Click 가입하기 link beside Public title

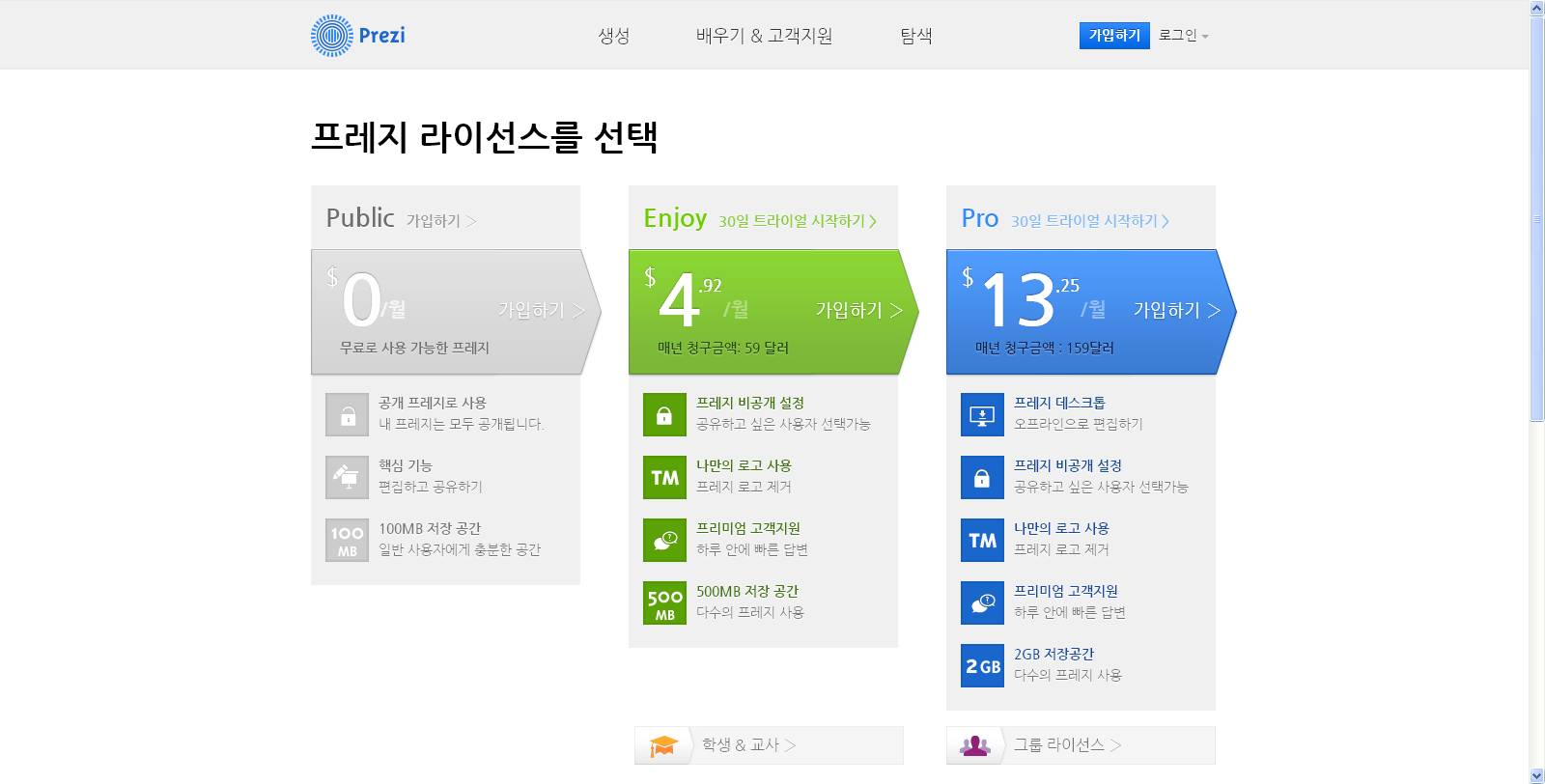(441, 221)
